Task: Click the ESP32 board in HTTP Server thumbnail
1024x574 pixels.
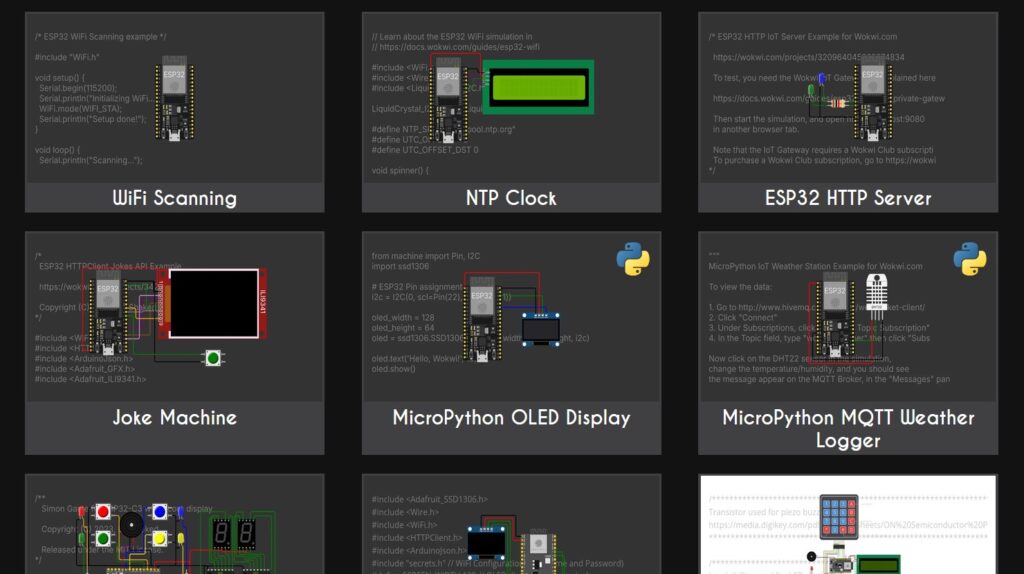Action: (x=872, y=98)
